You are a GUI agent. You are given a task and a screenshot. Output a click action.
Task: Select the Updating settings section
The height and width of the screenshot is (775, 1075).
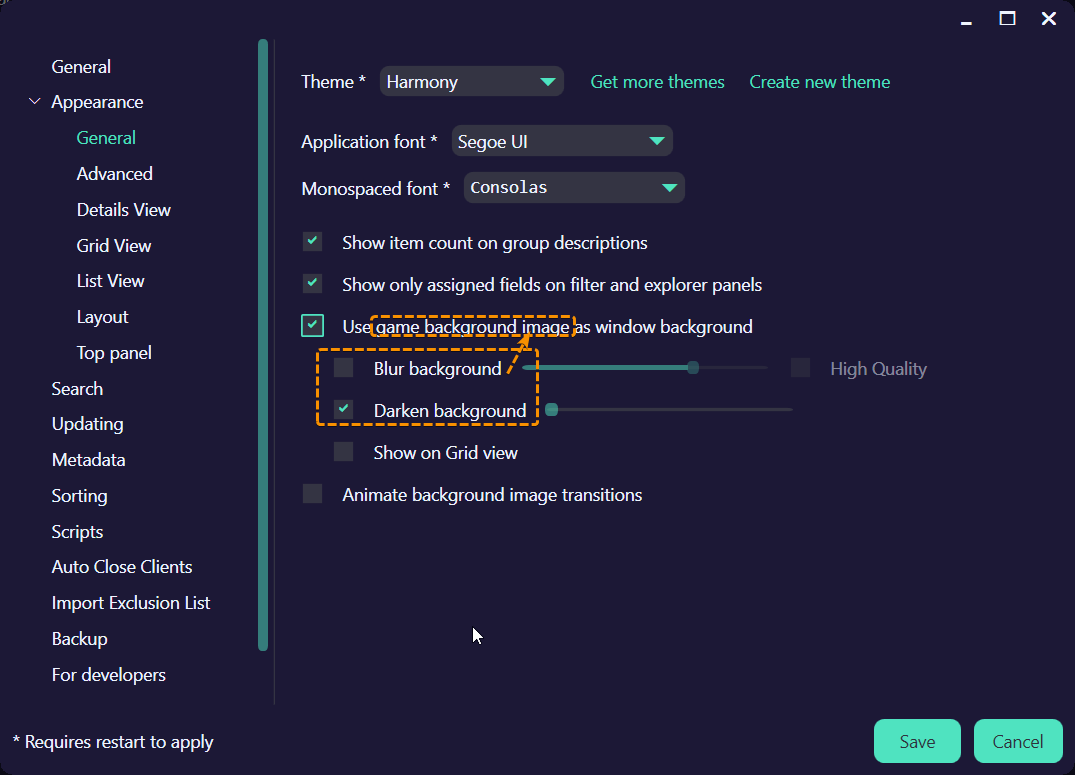pos(87,423)
